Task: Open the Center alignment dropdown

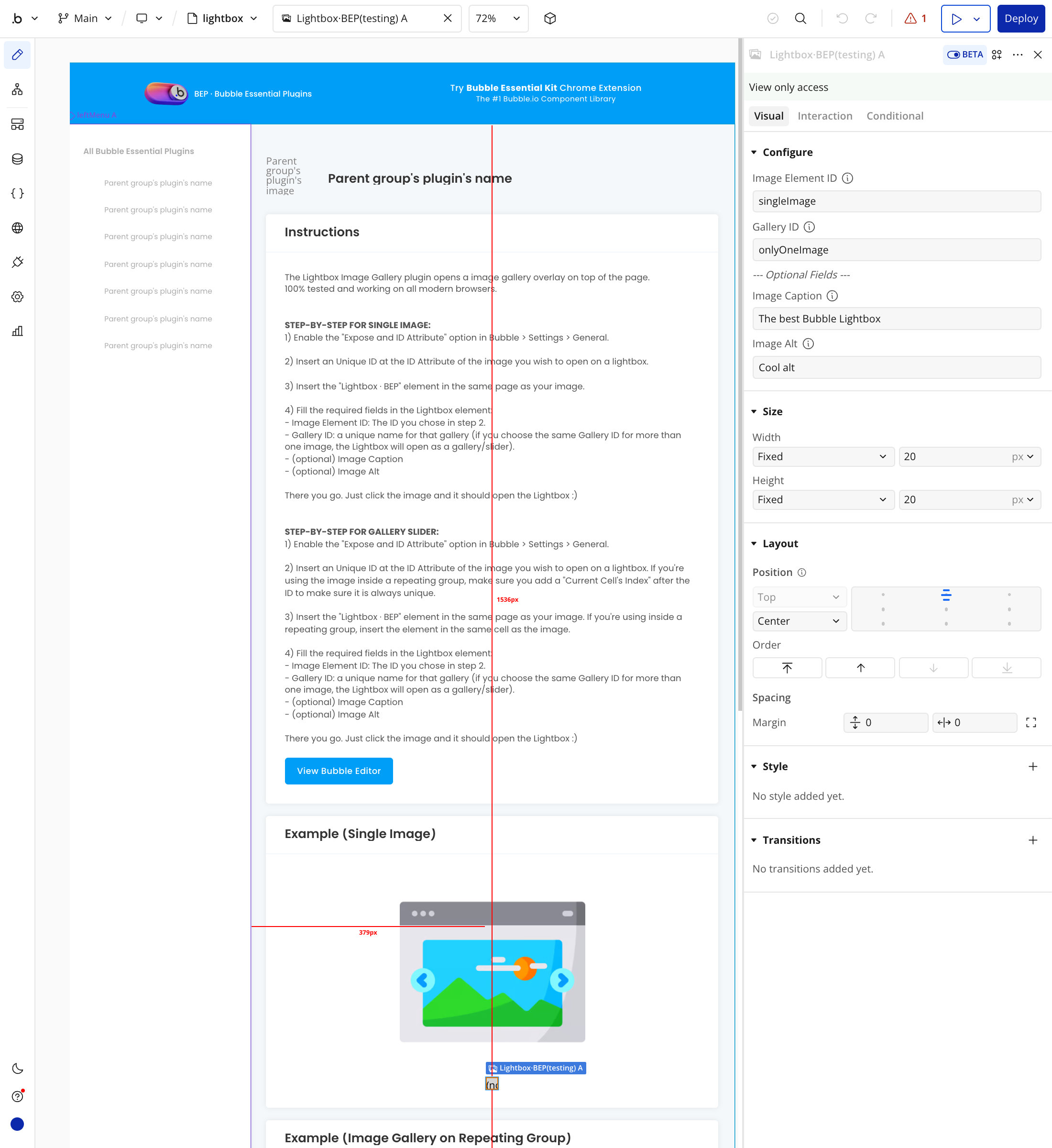Action: (799, 621)
